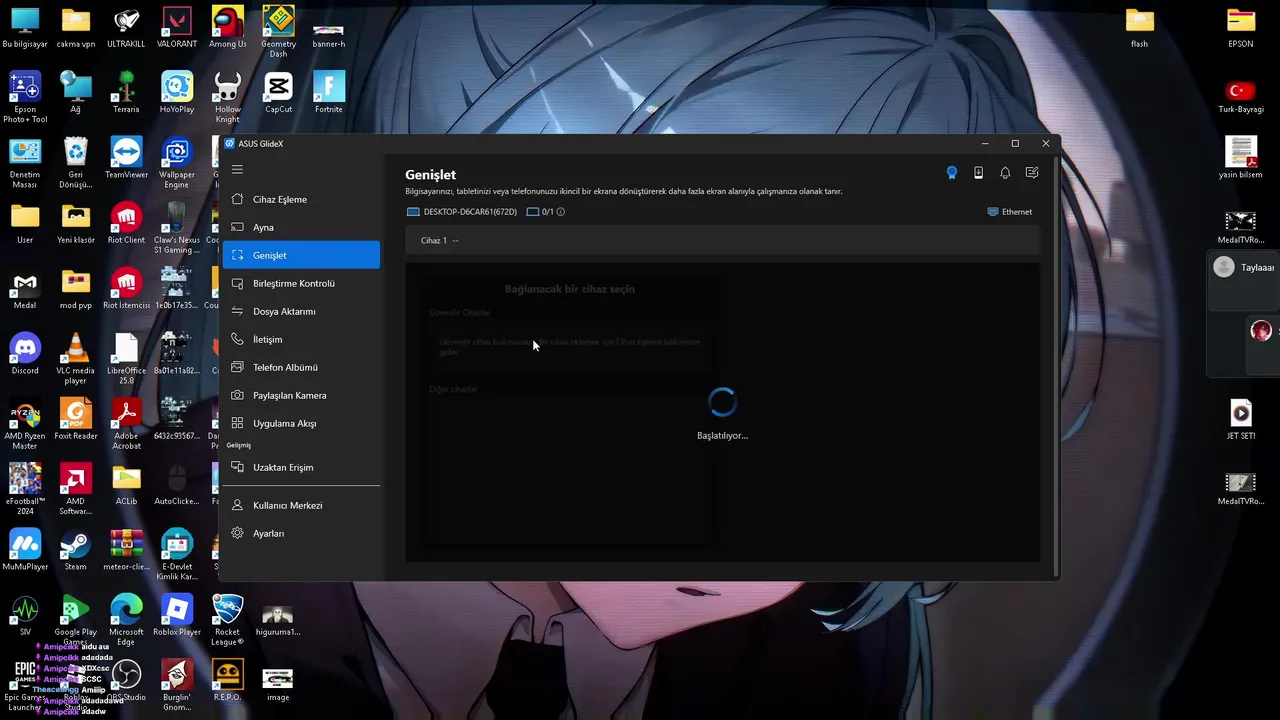Select the Riot Client desktop icon
The height and width of the screenshot is (720, 1280).
[x=126, y=224]
